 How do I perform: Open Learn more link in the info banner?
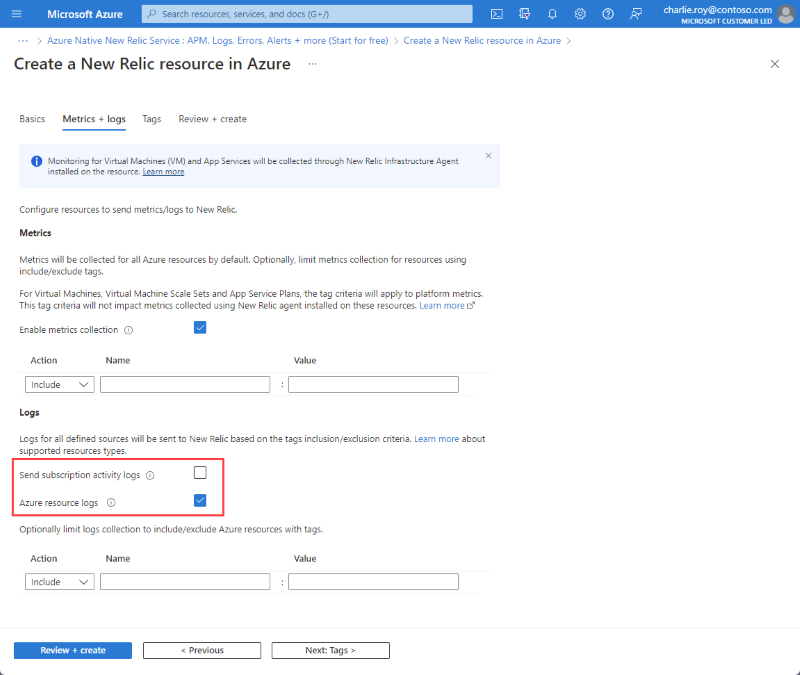(x=163, y=172)
